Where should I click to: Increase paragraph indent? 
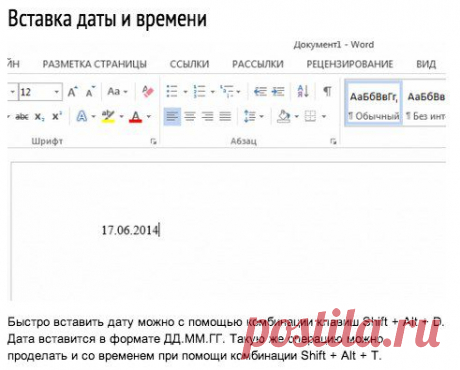(278, 91)
